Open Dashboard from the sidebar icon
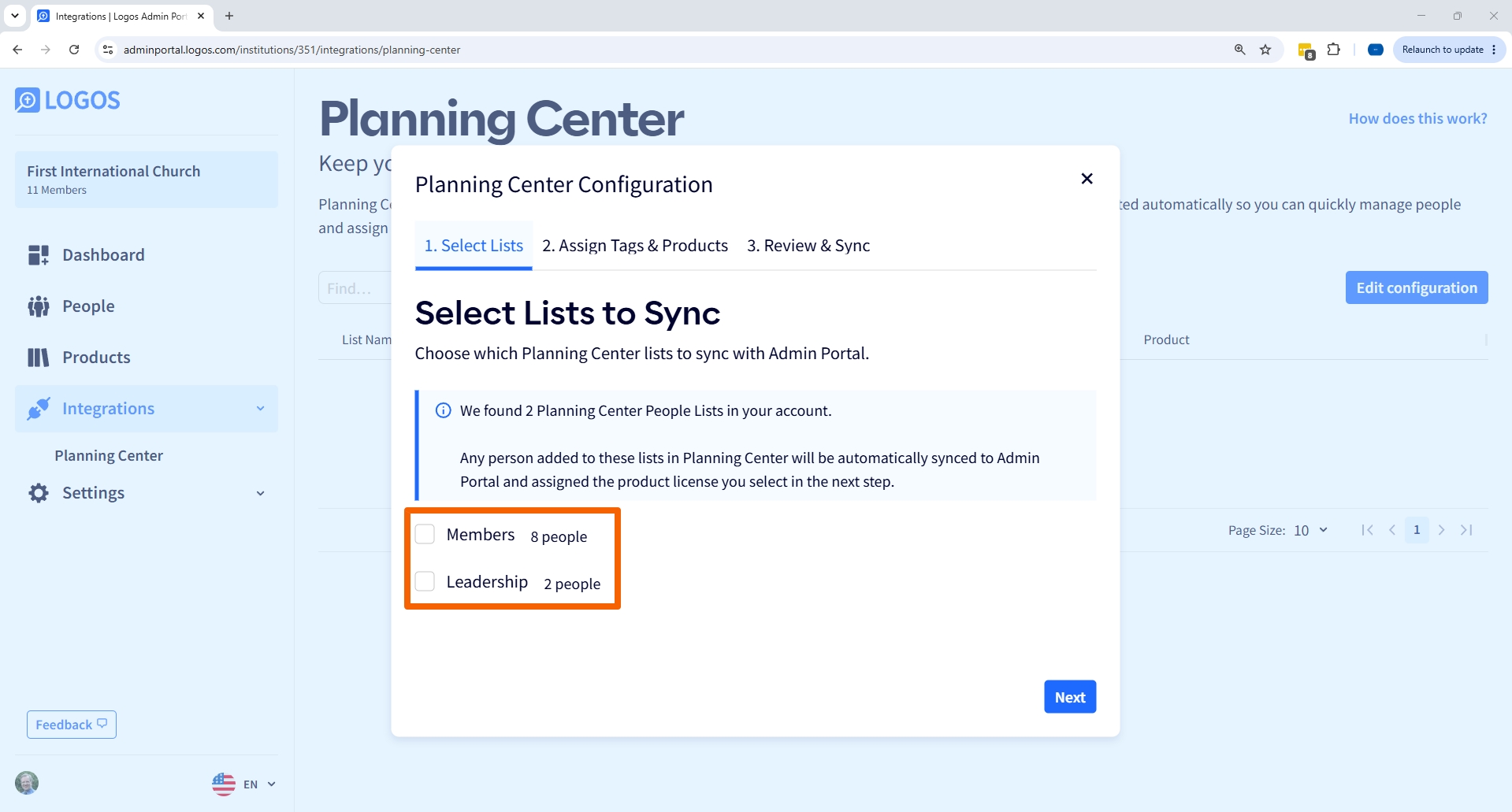1512x812 pixels. click(39, 255)
